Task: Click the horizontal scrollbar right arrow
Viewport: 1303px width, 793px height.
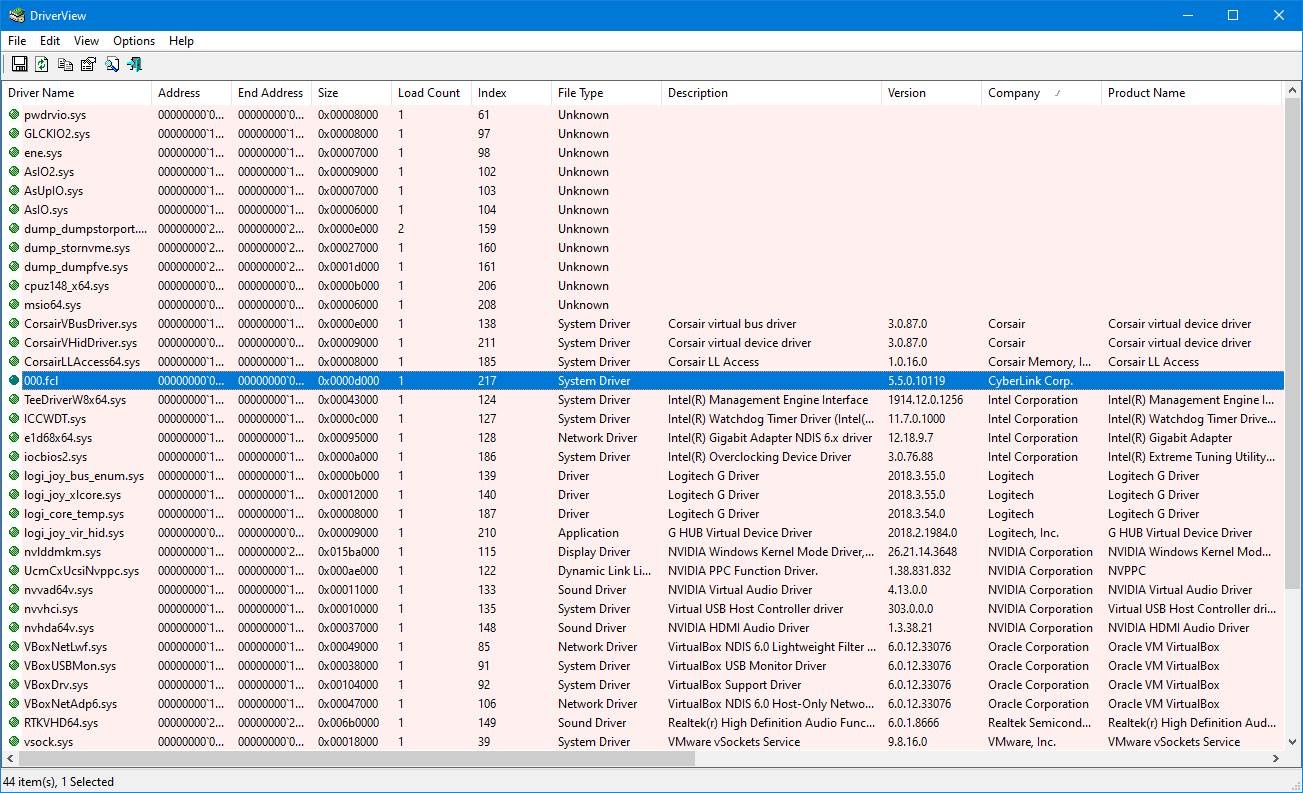Action: (1275, 759)
